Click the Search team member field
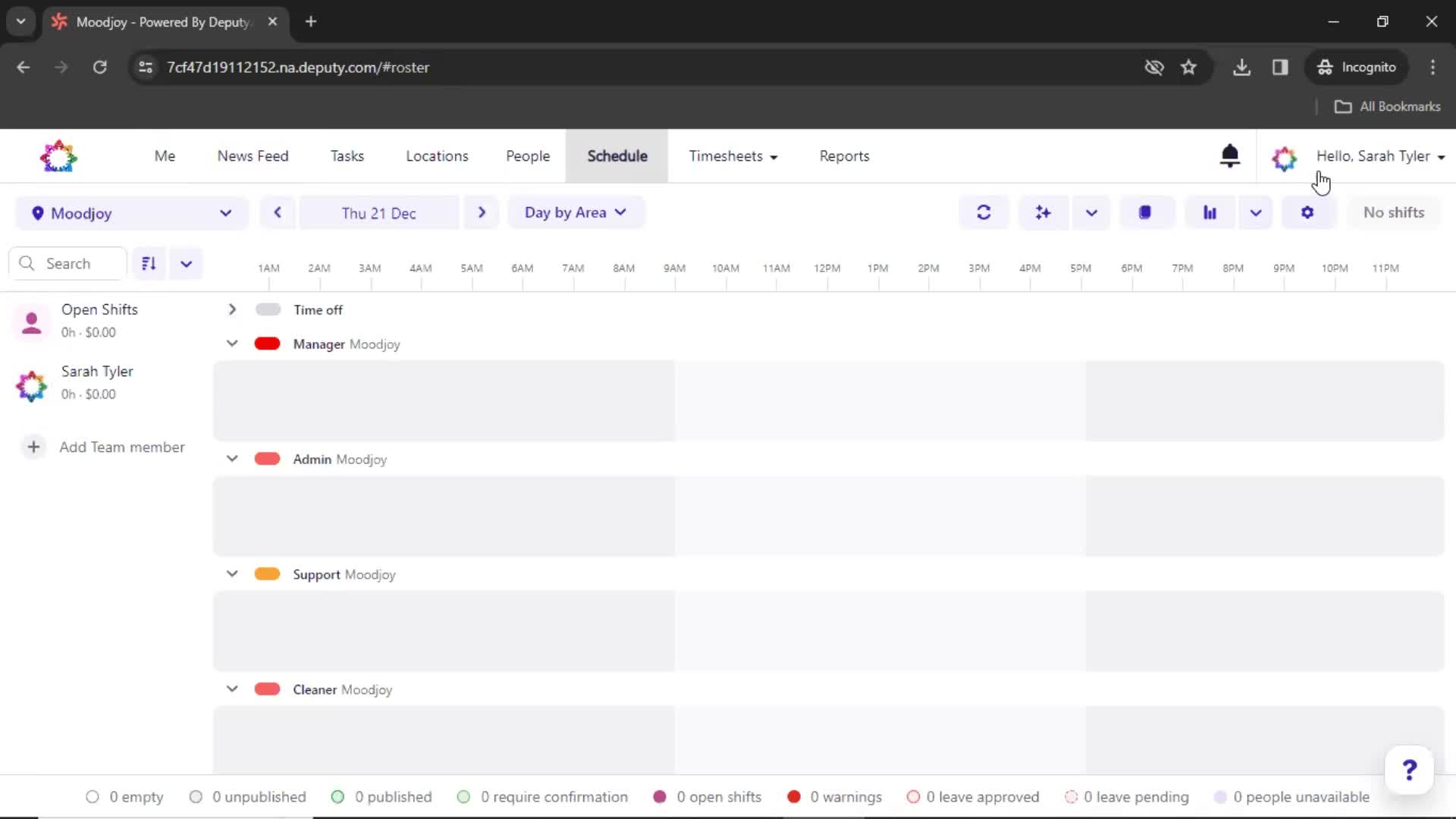This screenshot has width=1456, height=819. click(68, 263)
